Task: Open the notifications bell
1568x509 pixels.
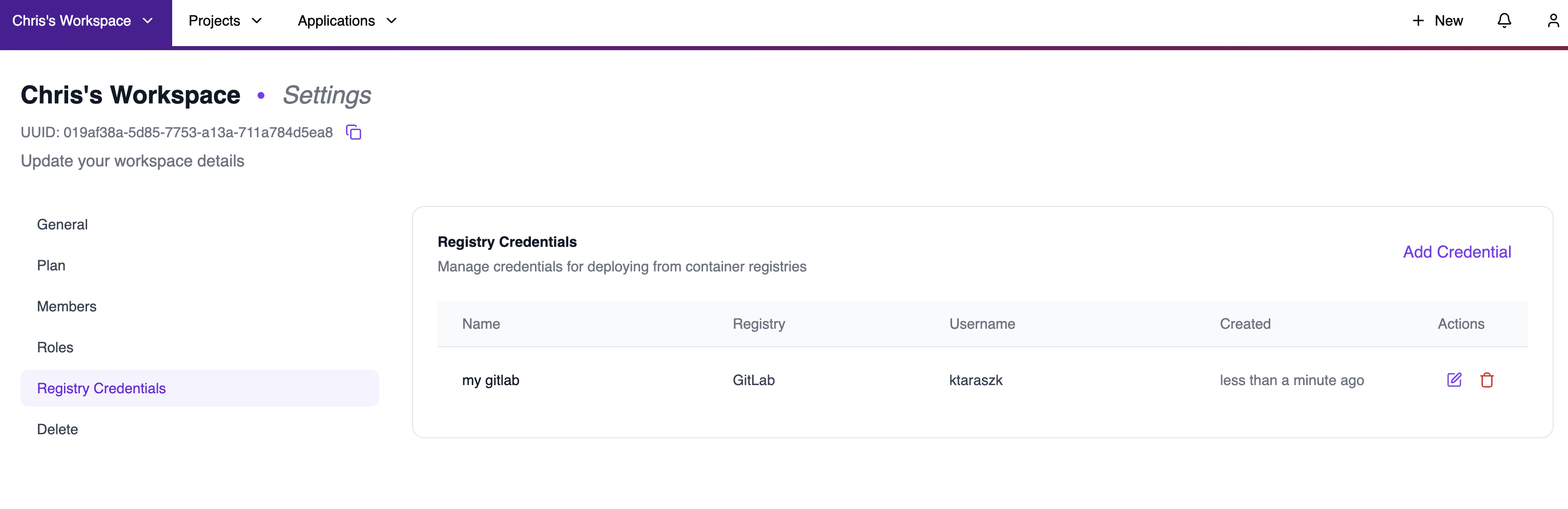Action: point(1503,20)
